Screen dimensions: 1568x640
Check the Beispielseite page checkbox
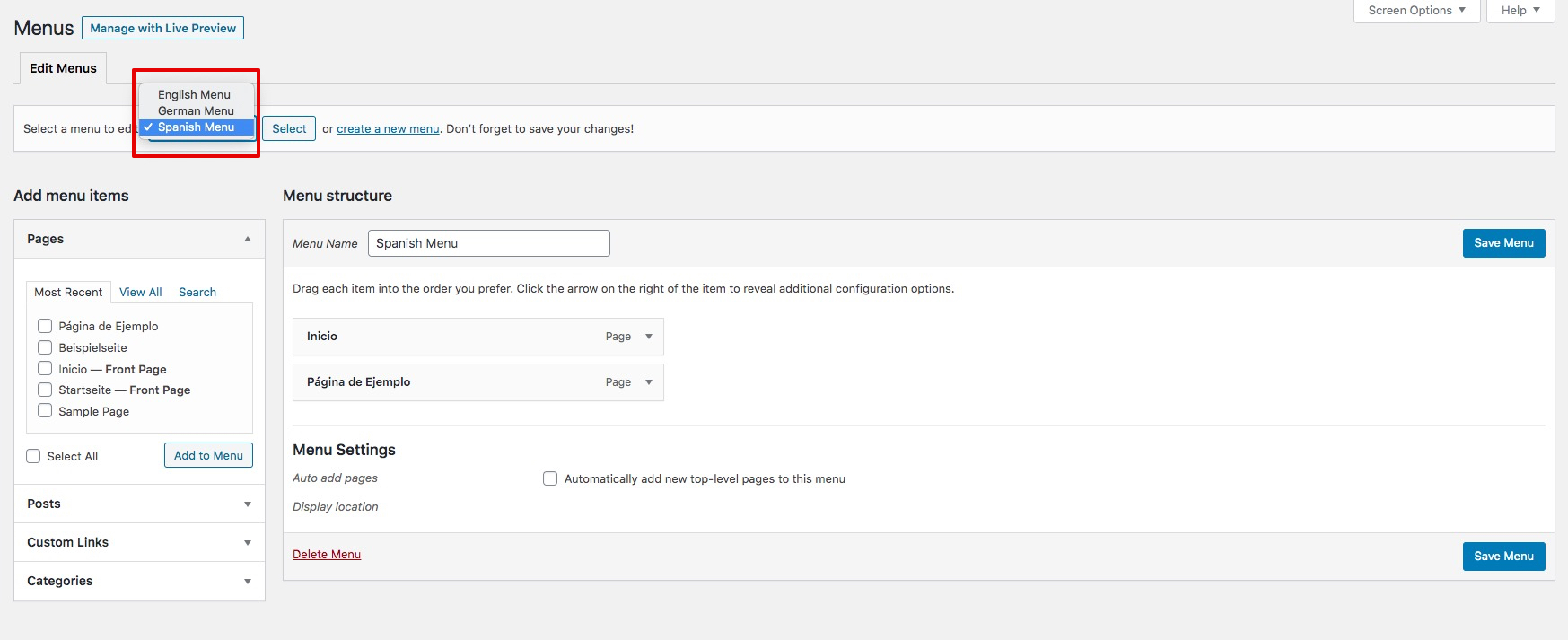(x=45, y=347)
